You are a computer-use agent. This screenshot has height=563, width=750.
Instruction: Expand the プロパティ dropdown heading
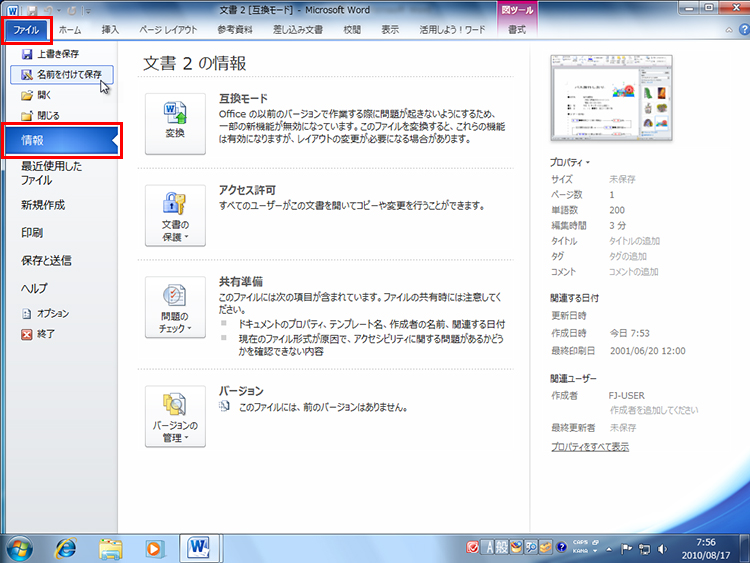tap(569, 163)
